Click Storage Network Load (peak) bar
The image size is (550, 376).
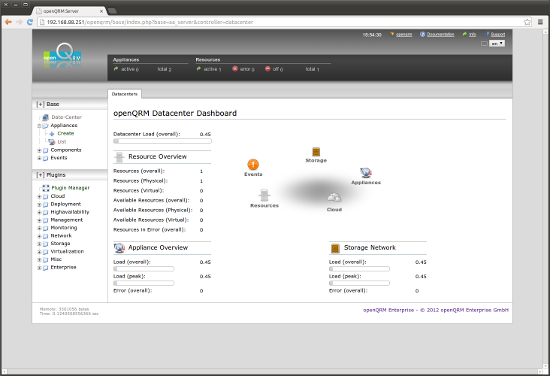(x=359, y=283)
